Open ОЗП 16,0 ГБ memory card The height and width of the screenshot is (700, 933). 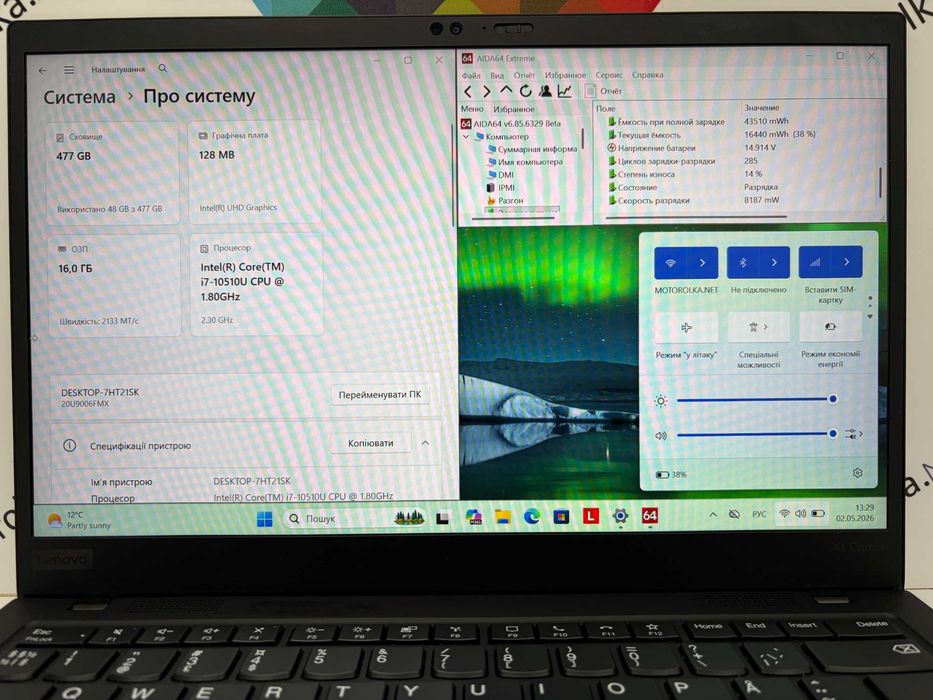[114, 286]
